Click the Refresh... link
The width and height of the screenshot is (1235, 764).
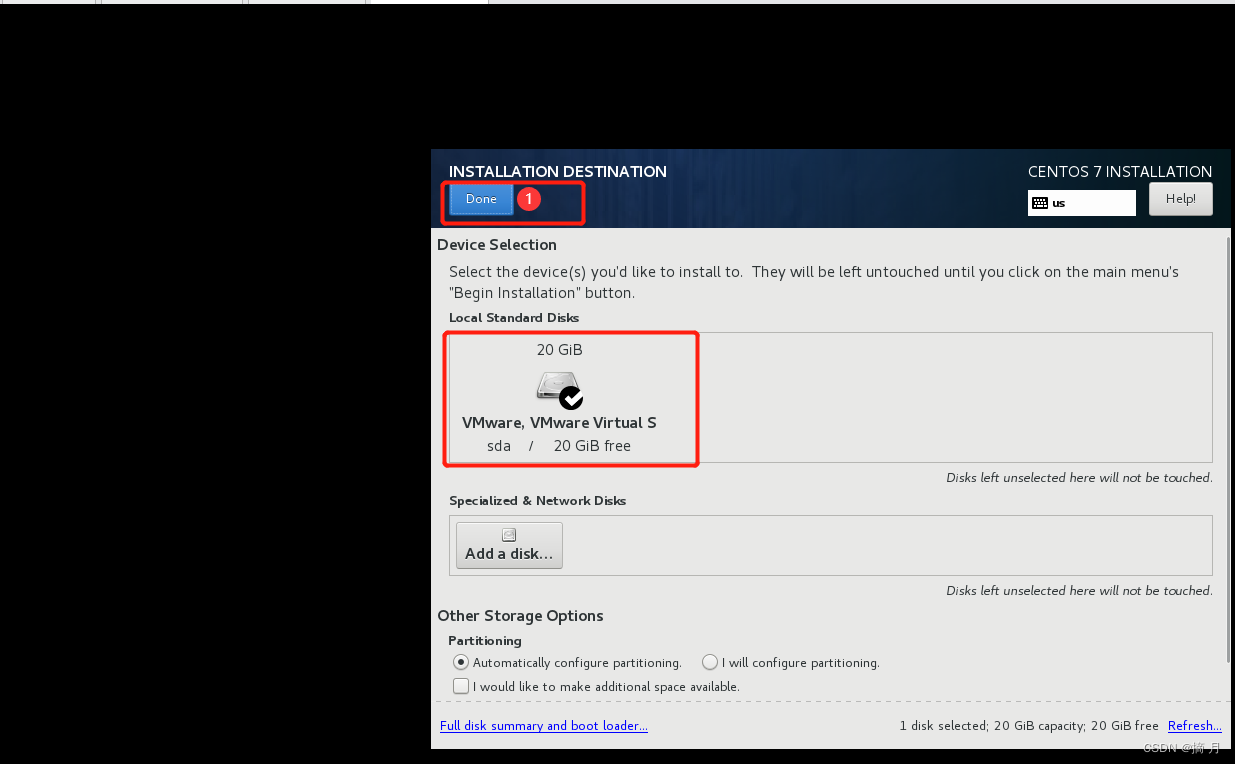tap(1195, 726)
